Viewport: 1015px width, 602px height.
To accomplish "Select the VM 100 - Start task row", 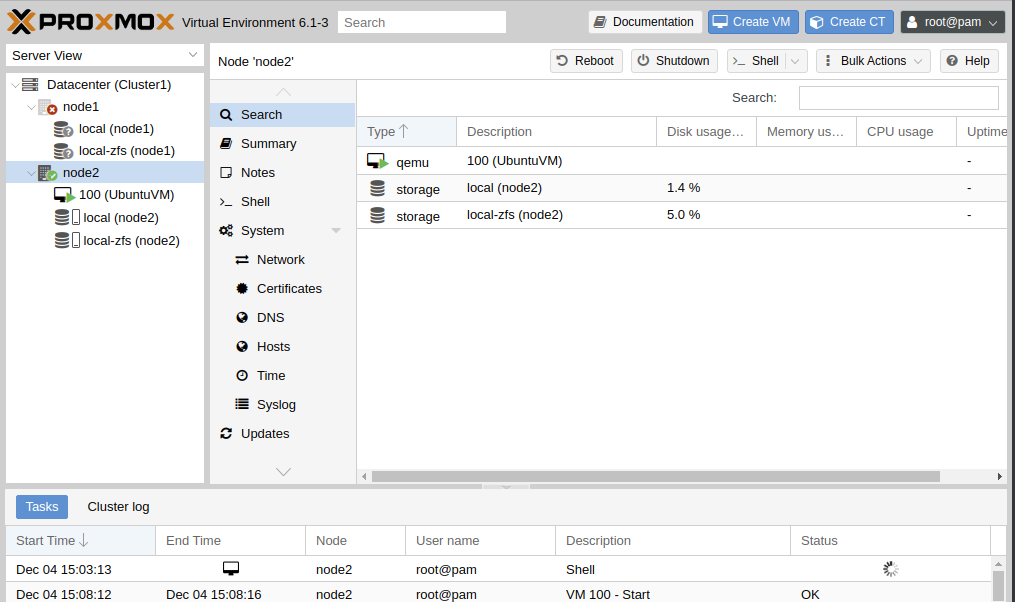I will point(498,594).
